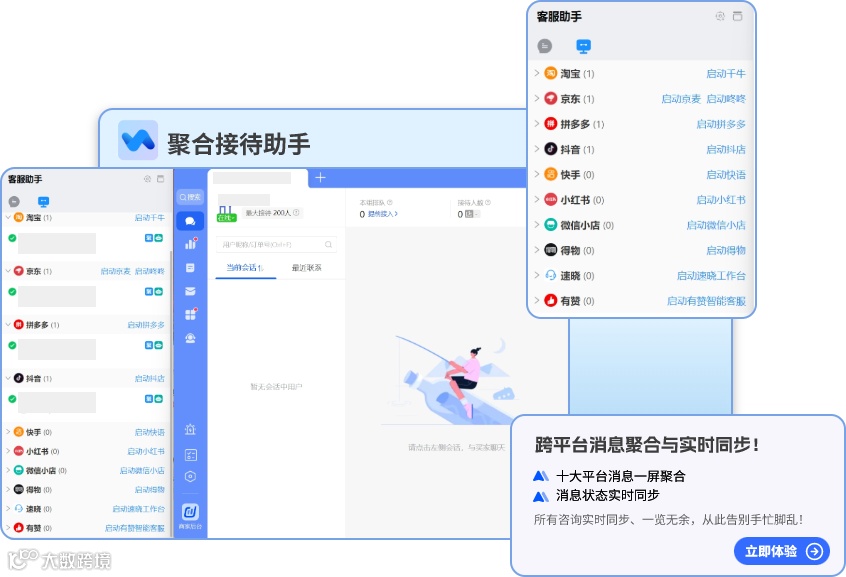Viewport: 846px width, 577px height.
Task: Expand 得物 row in large 客服助手 panel
Action: 537,250
